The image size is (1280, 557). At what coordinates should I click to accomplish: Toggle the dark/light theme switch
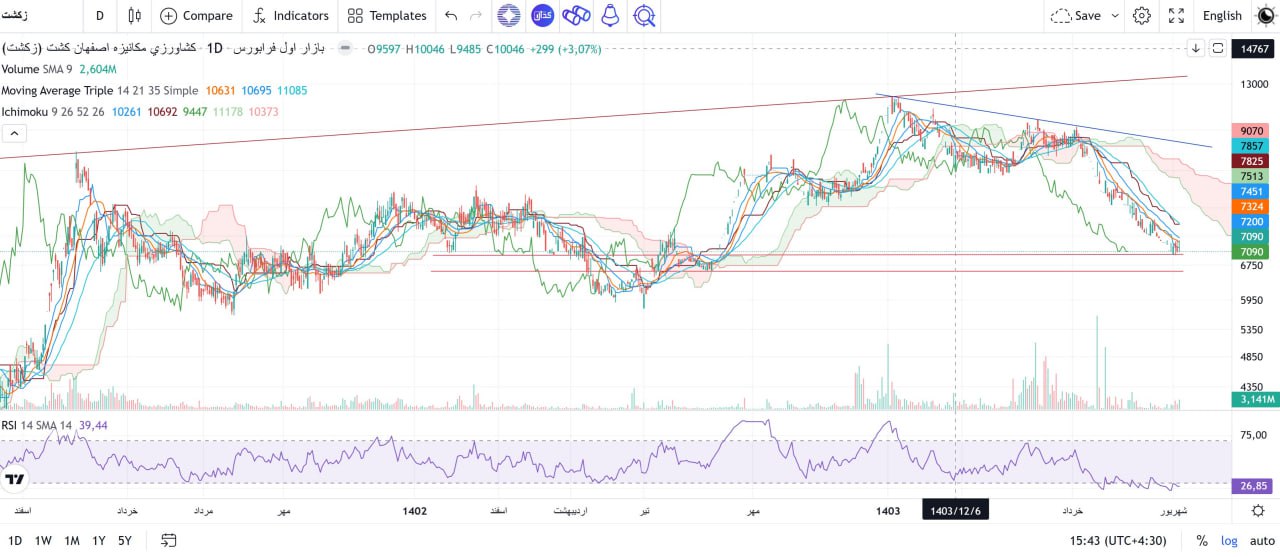pos(1265,15)
